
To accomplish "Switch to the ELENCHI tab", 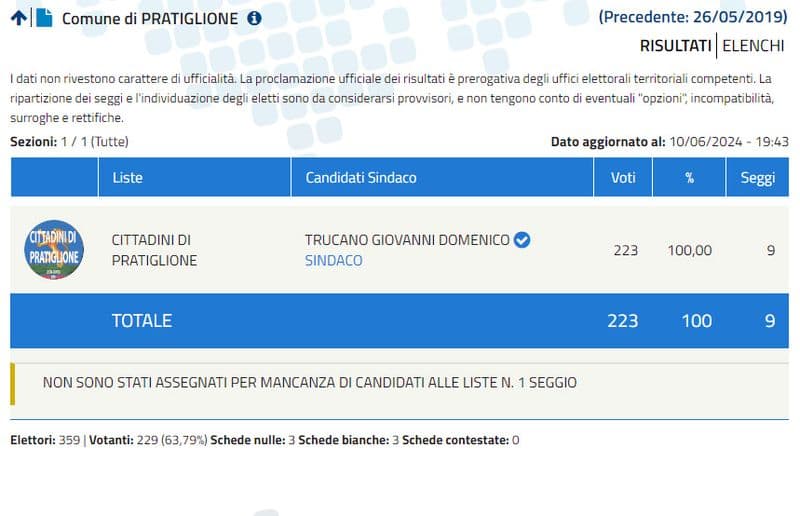I will click(755, 45).
